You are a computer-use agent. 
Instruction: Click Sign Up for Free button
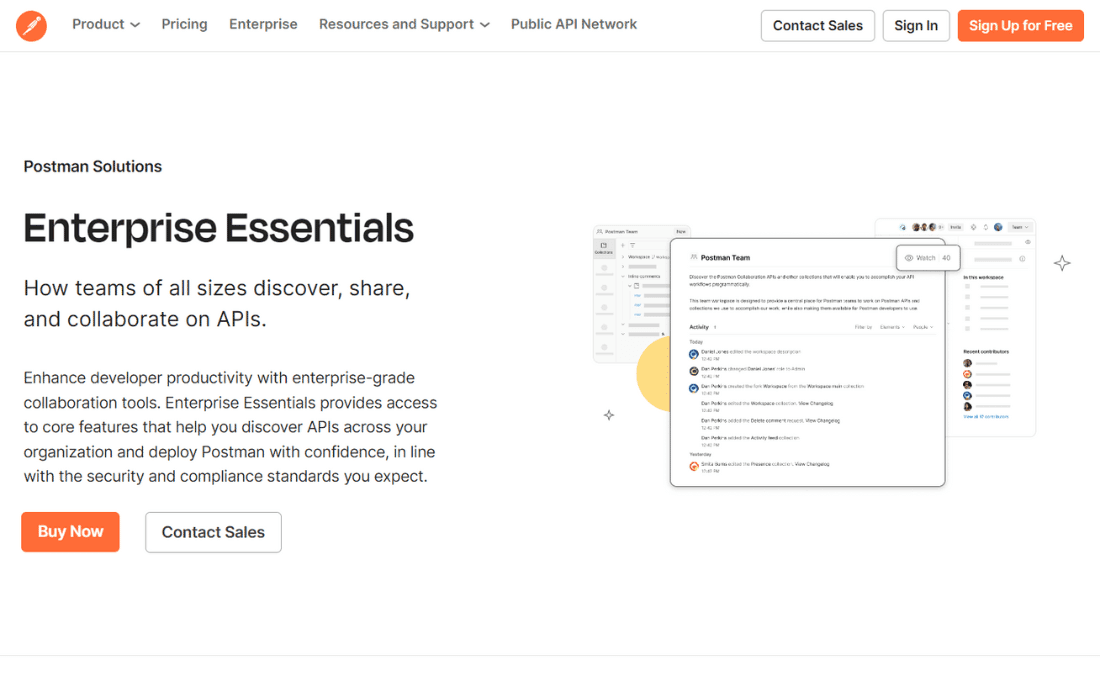[x=1020, y=26]
